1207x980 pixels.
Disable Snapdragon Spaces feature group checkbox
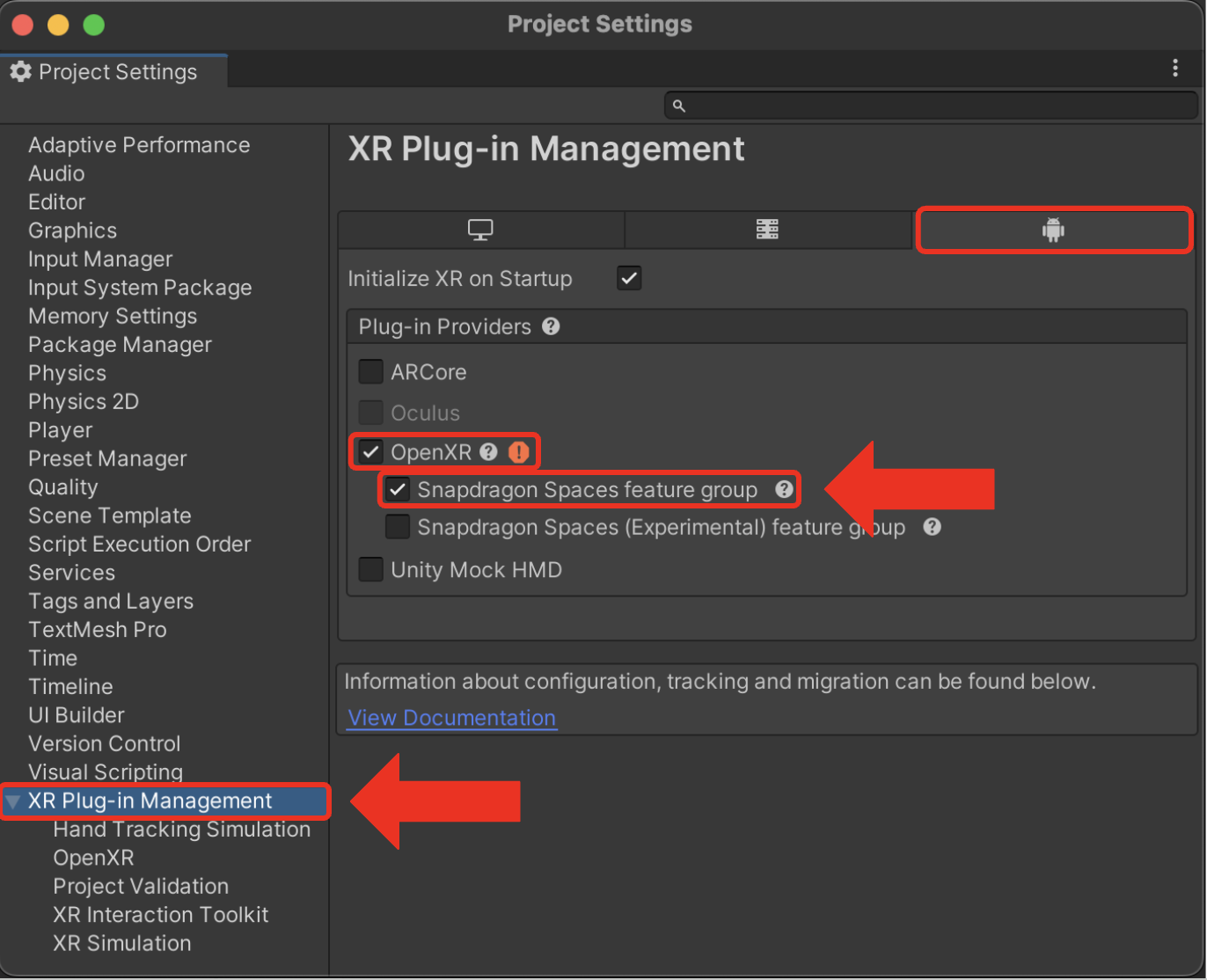pos(398,489)
